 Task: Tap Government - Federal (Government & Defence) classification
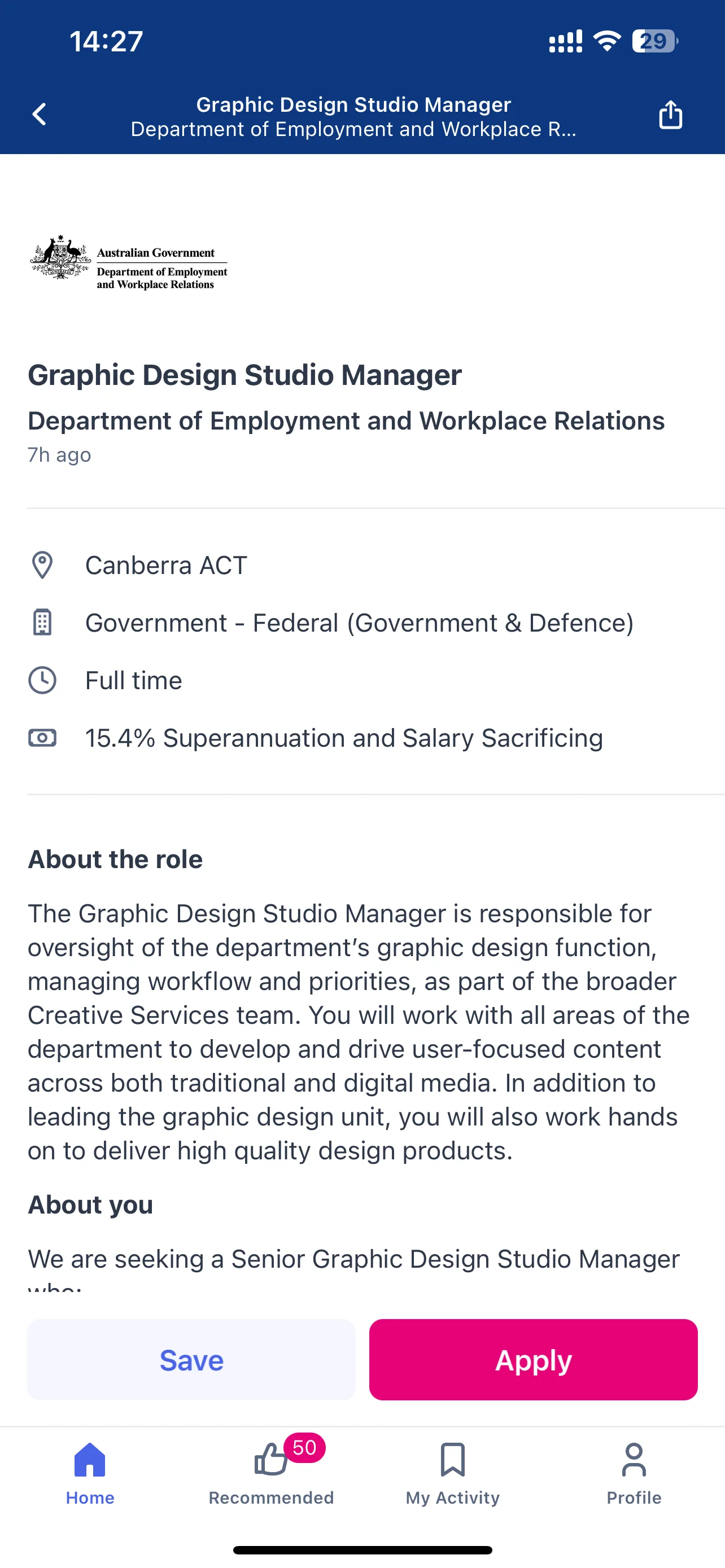click(x=359, y=623)
